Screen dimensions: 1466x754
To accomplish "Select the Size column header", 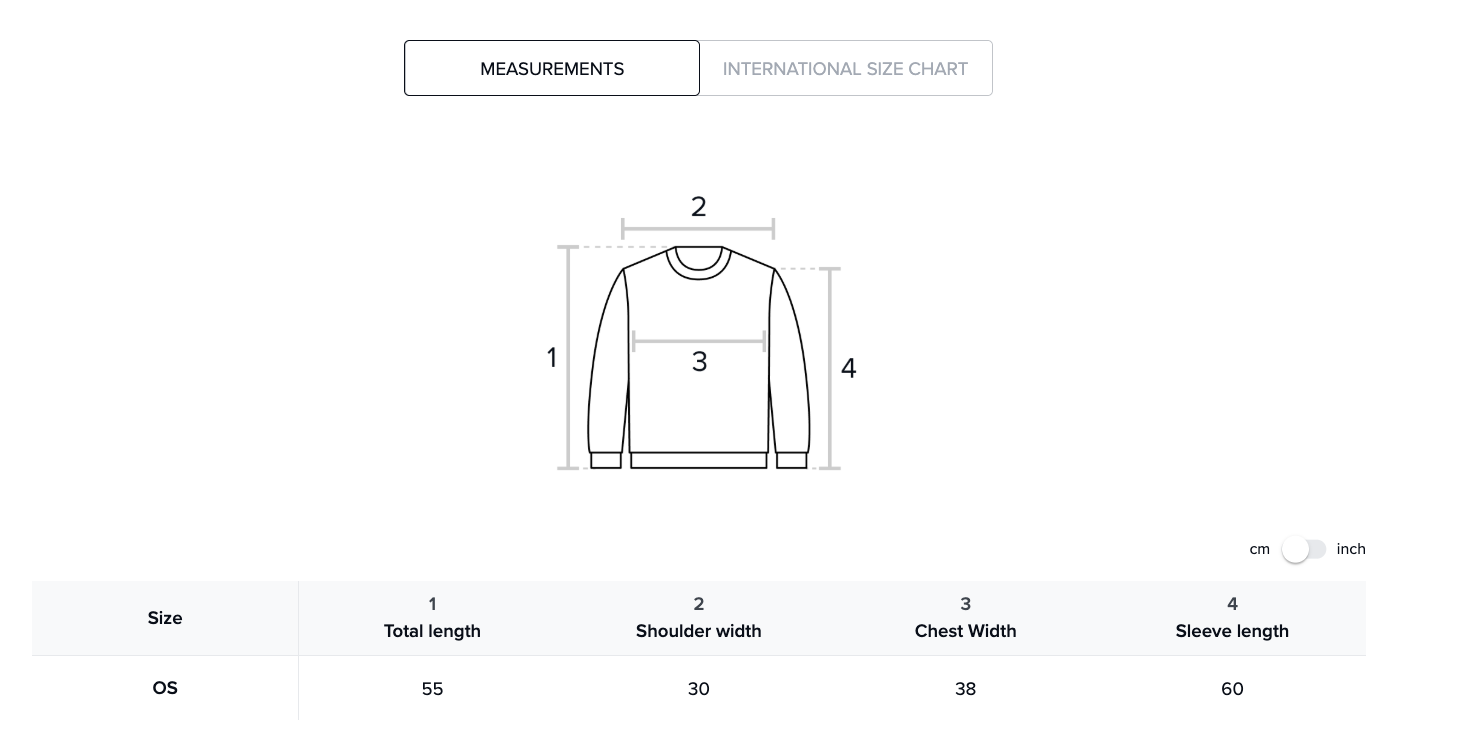I will [165, 618].
